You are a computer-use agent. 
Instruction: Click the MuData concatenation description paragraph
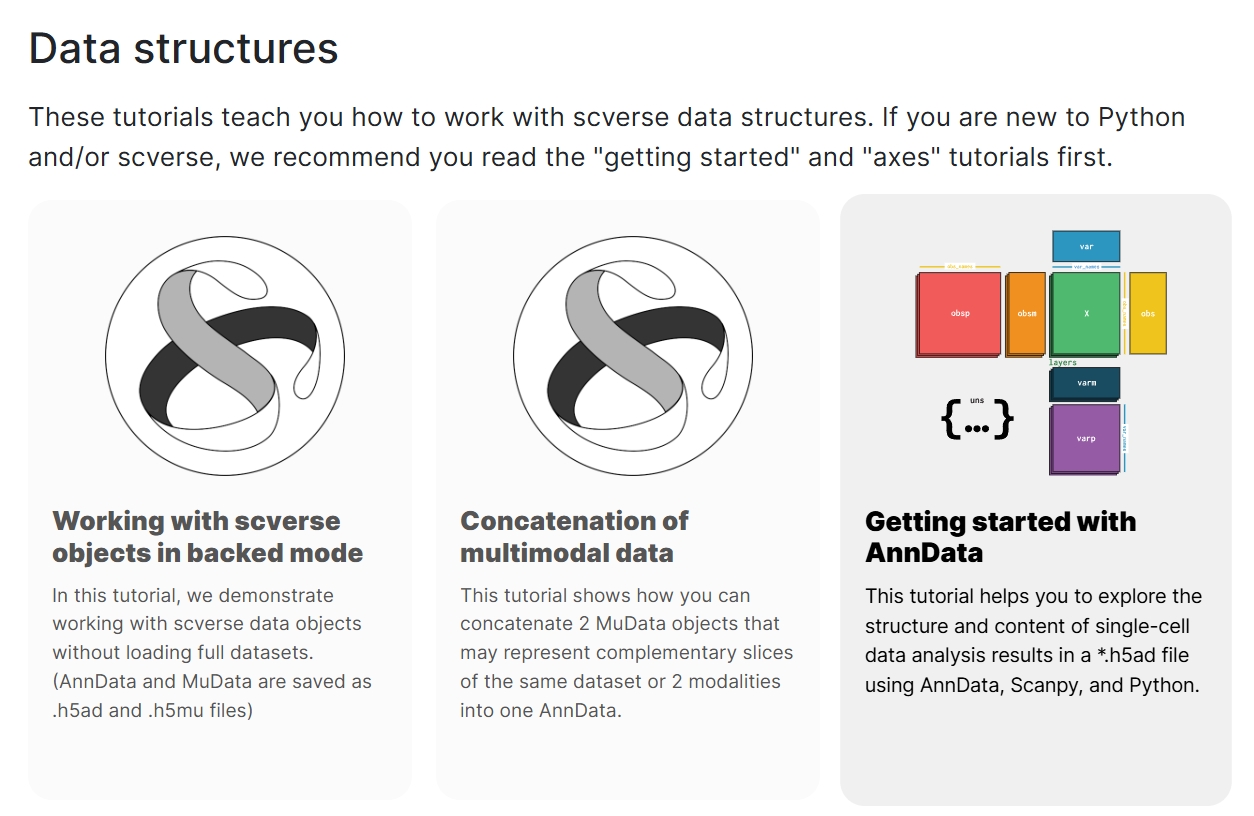coord(626,652)
